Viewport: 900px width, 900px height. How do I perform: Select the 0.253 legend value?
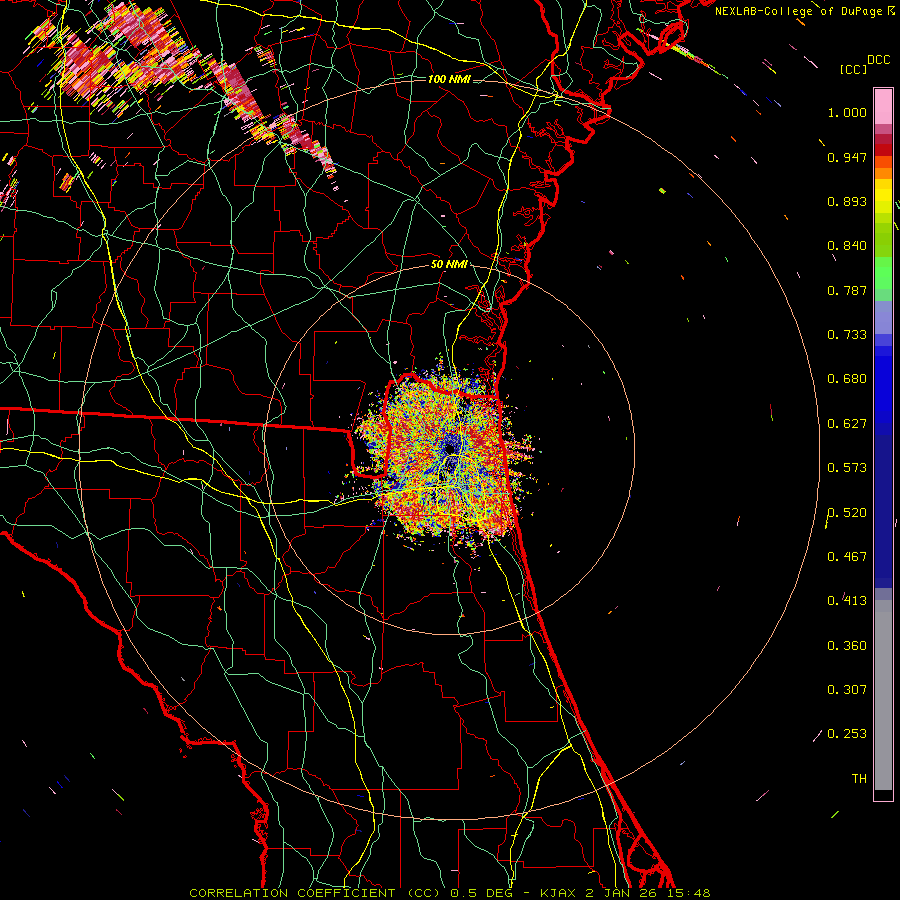click(x=847, y=734)
